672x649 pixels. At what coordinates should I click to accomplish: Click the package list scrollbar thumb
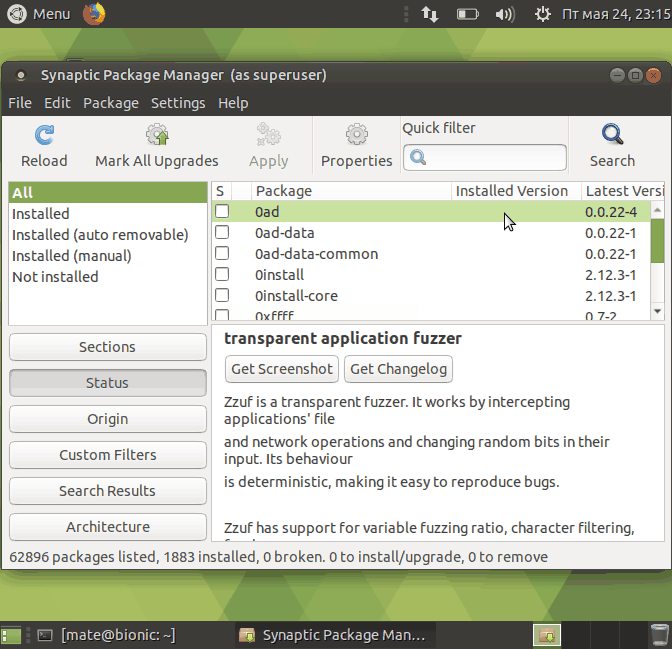pyautogui.click(x=657, y=241)
